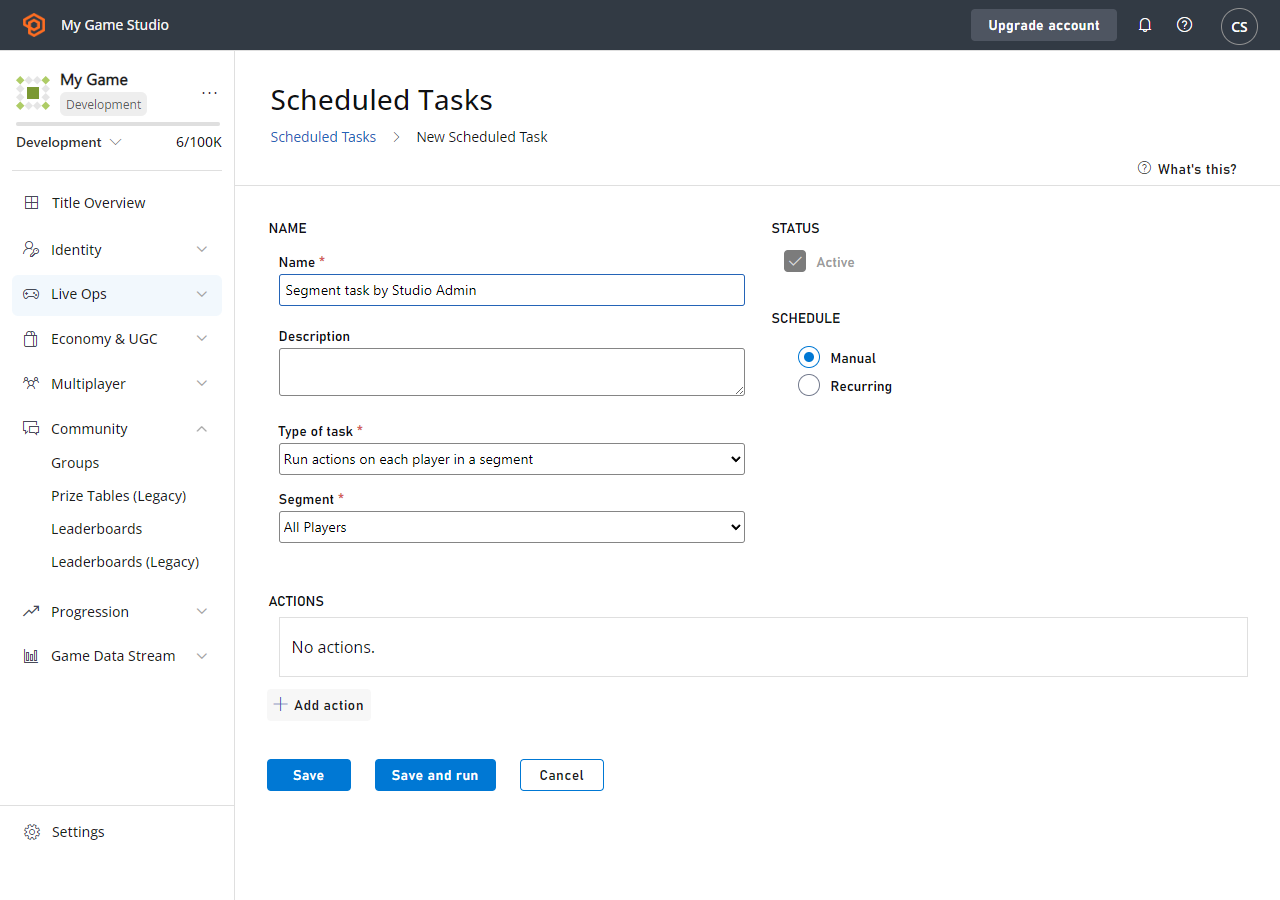Viewport: 1280px width, 900px height.
Task: Open Leaderboards under Community
Action: tap(97, 529)
